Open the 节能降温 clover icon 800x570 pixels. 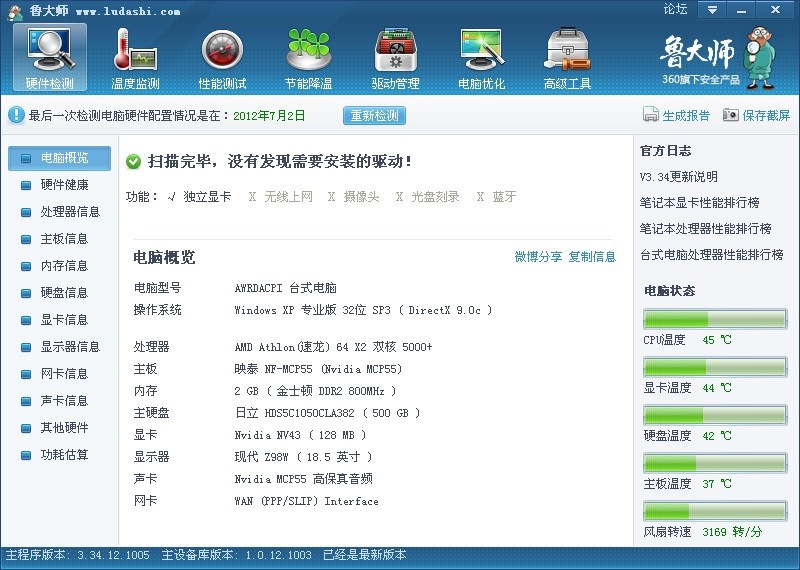pos(308,50)
